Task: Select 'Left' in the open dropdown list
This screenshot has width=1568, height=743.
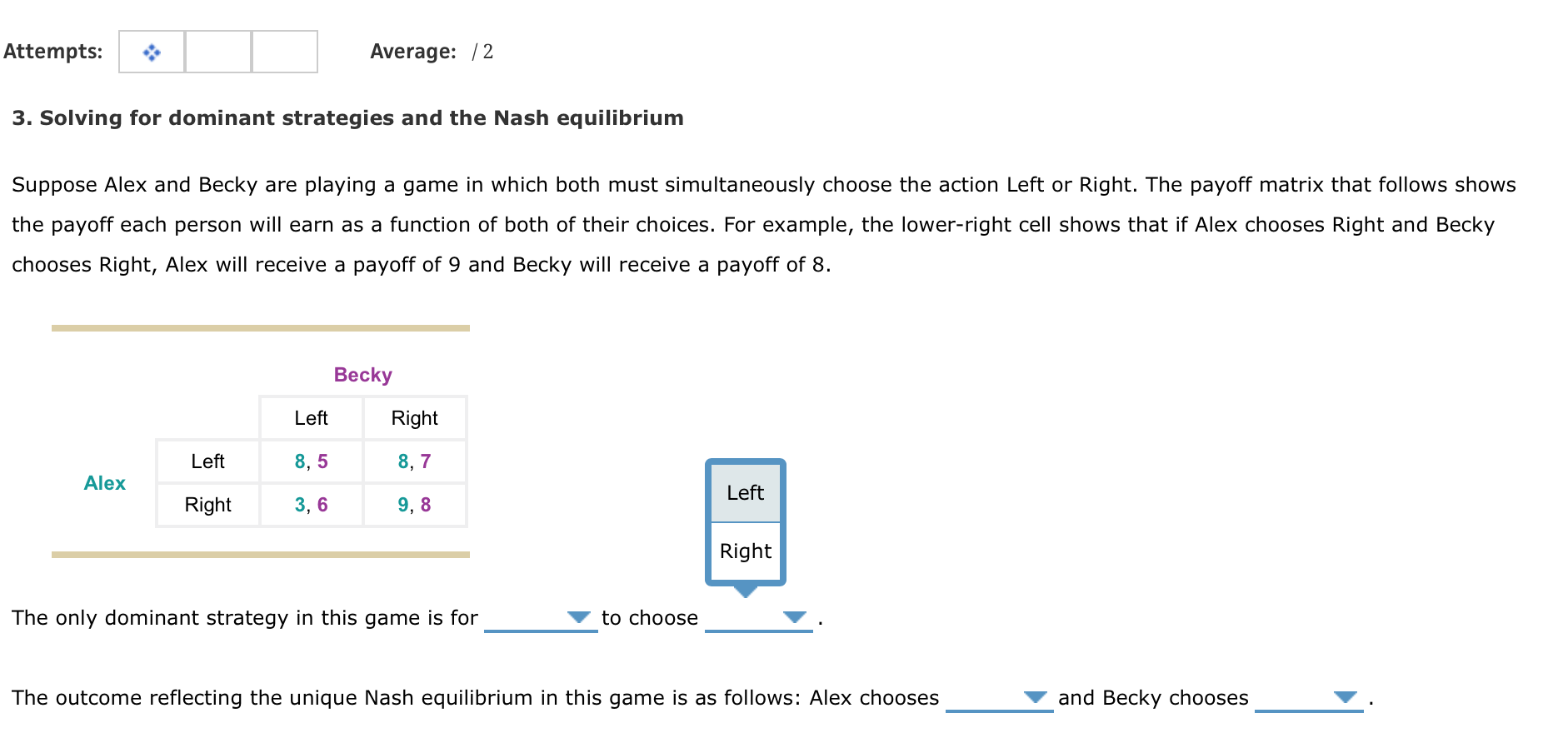Action: coord(746,493)
